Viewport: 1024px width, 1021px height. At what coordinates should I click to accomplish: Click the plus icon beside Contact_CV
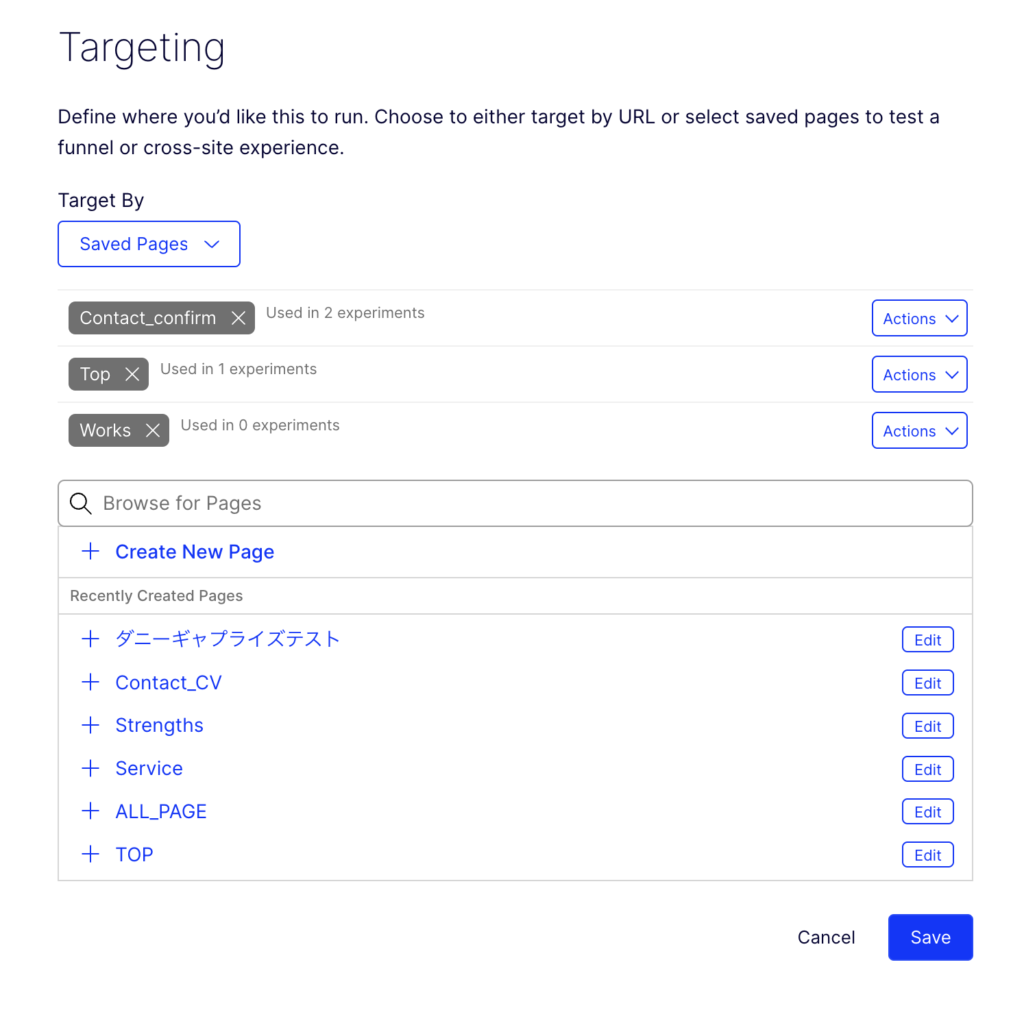coord(90,682)
